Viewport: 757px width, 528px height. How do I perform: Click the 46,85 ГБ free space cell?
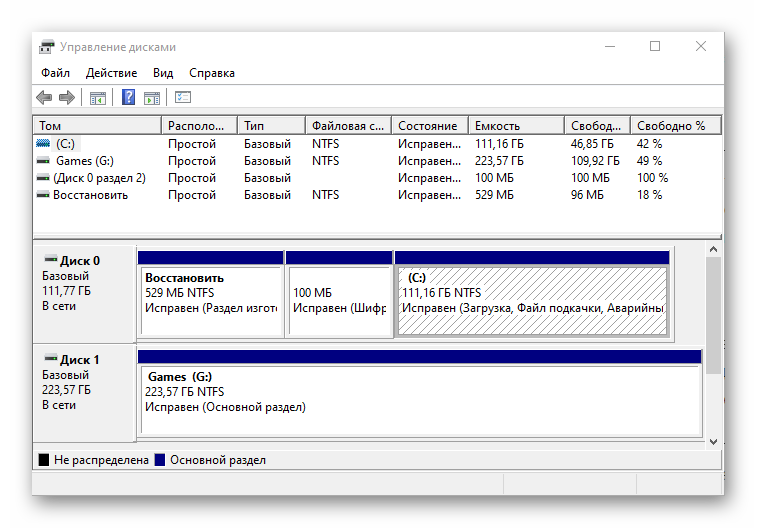[592, 144]
